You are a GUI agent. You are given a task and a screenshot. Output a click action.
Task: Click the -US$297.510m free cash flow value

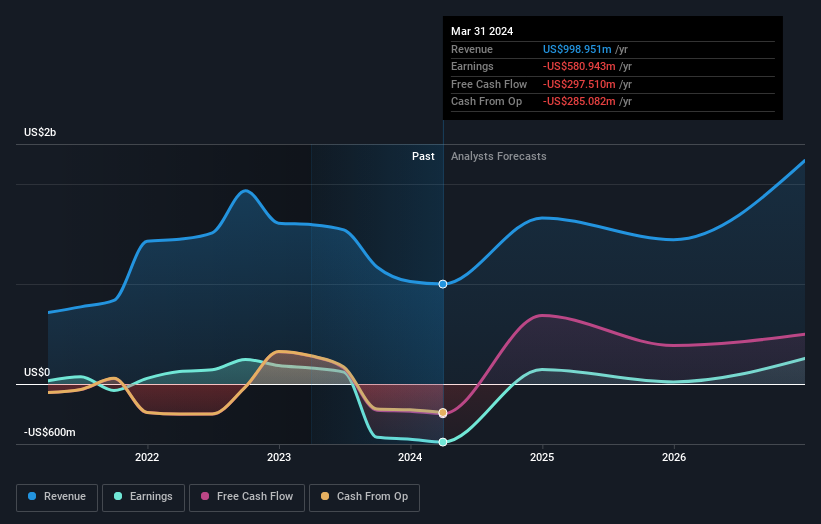[579, 84]
